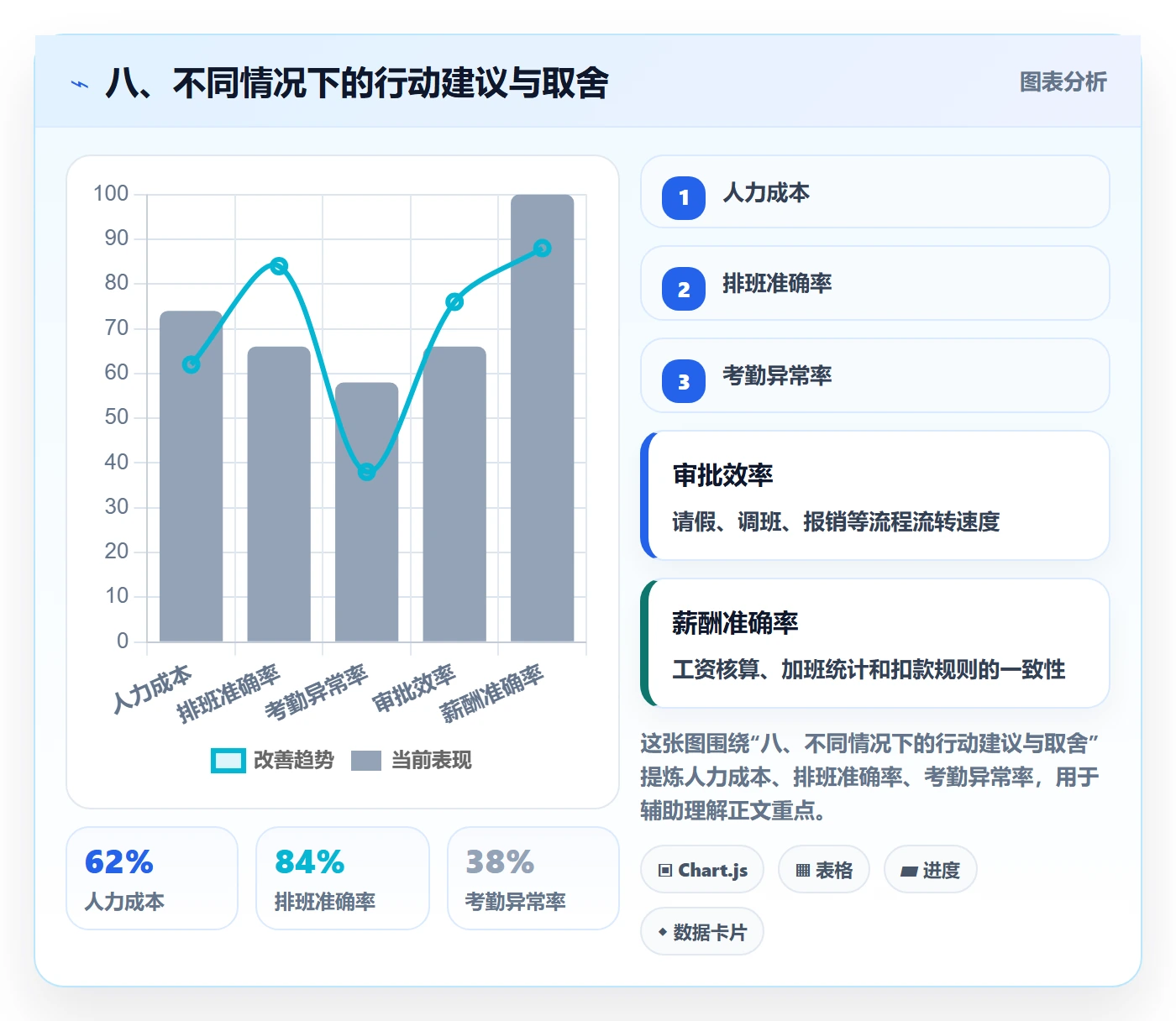Click the diamond icon in the 数据卡片 tag
Image resolution: width=1176 pixels, height=1021 pixels.
(x=663, y=932)
